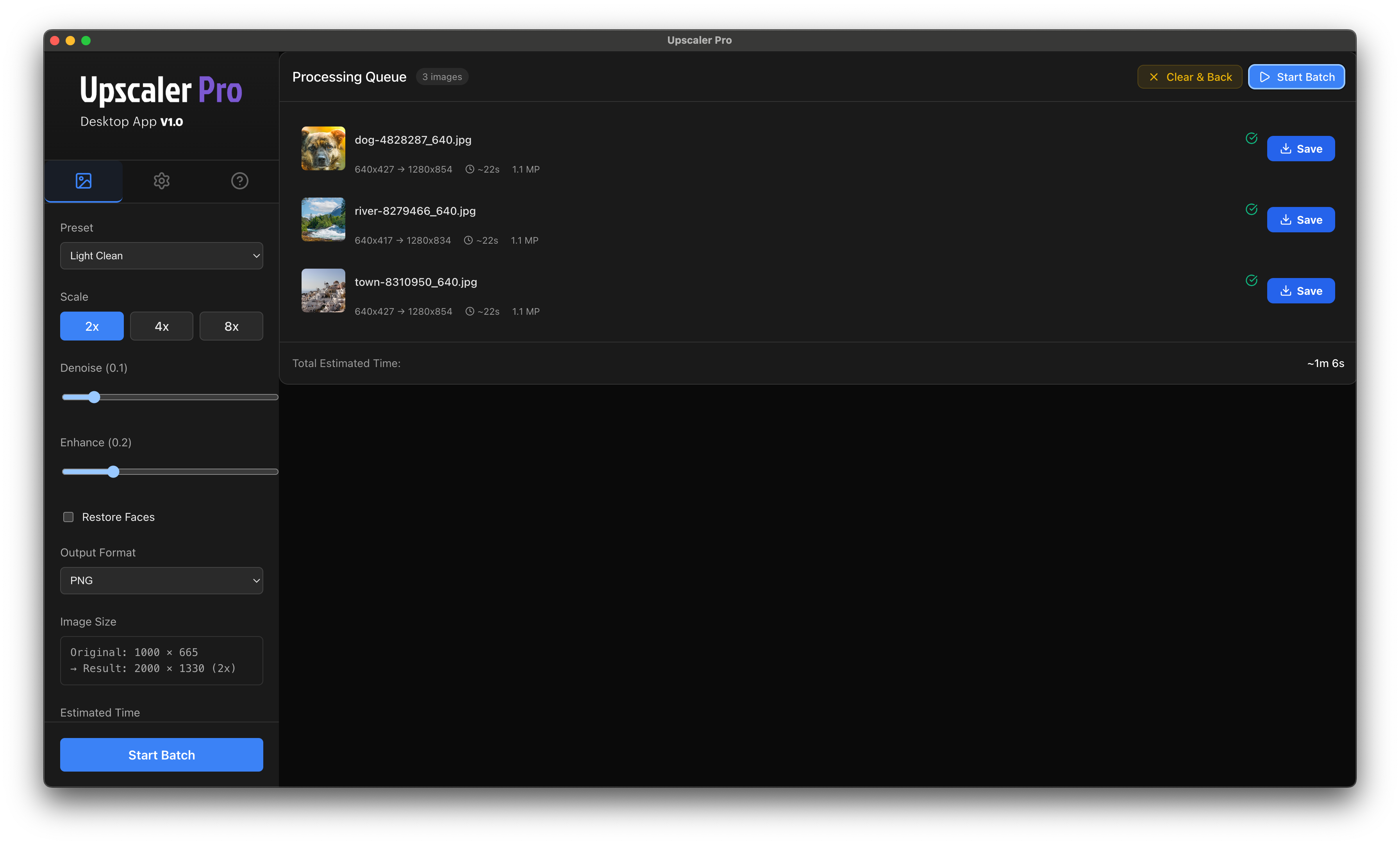This screenshot has width=1400, height=845.
Task: Open the Preset dropdown showing Light Clean
Action: point(161,255)
